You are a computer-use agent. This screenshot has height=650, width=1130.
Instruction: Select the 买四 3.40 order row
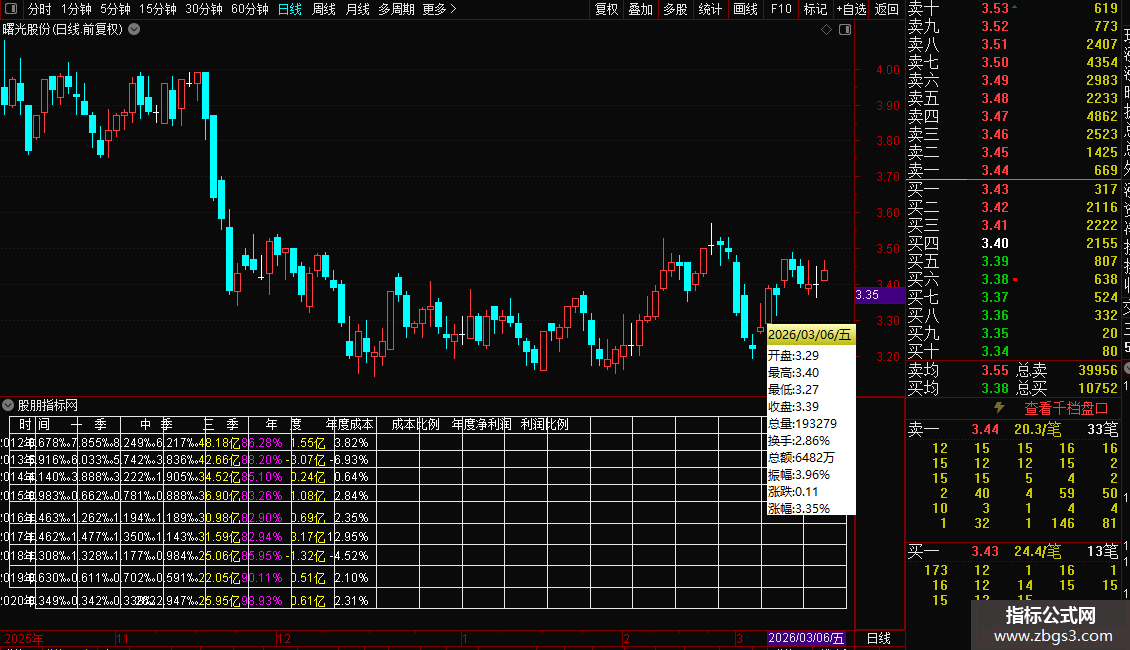click(1013, 244)
